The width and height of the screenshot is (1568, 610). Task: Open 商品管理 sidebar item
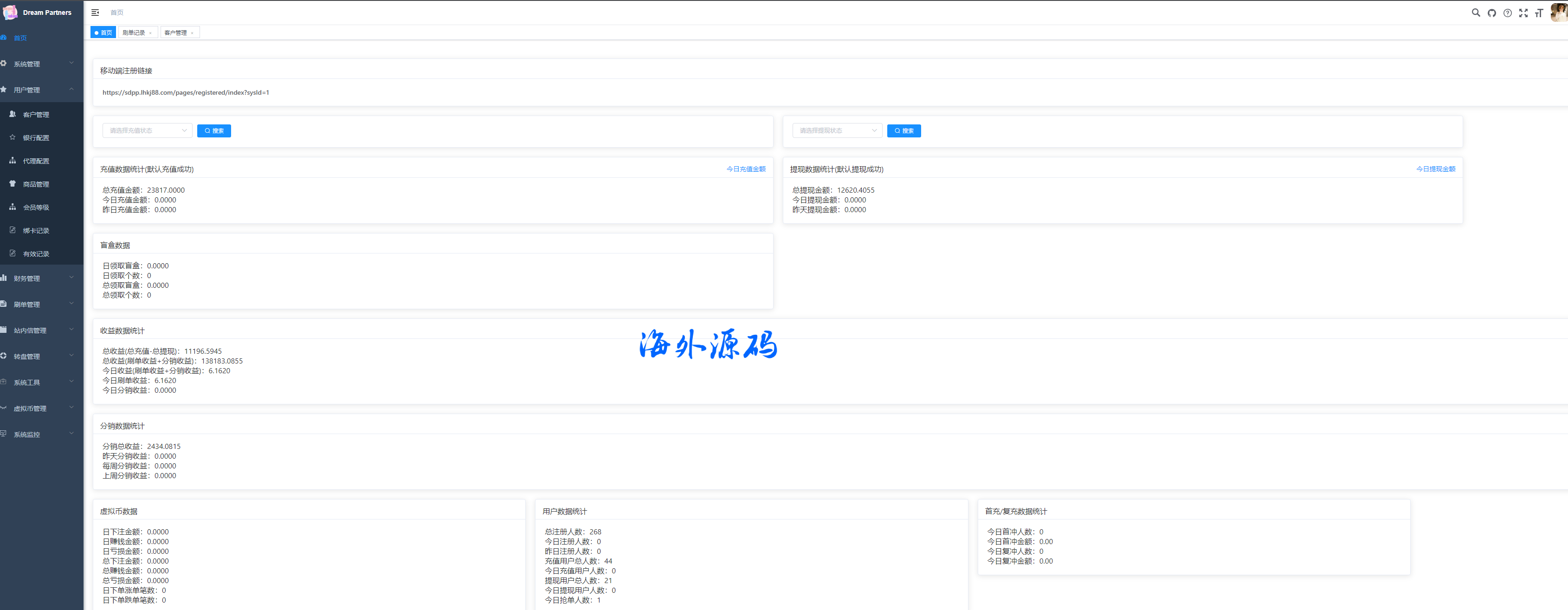point(36,184)
